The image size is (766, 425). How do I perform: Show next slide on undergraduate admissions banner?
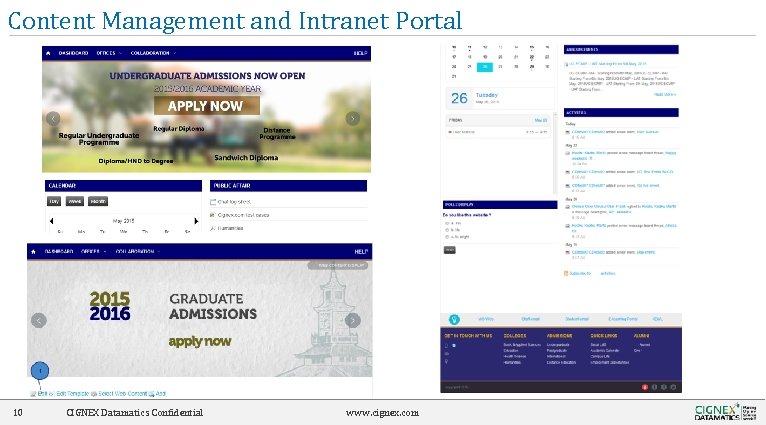[353, 118]
